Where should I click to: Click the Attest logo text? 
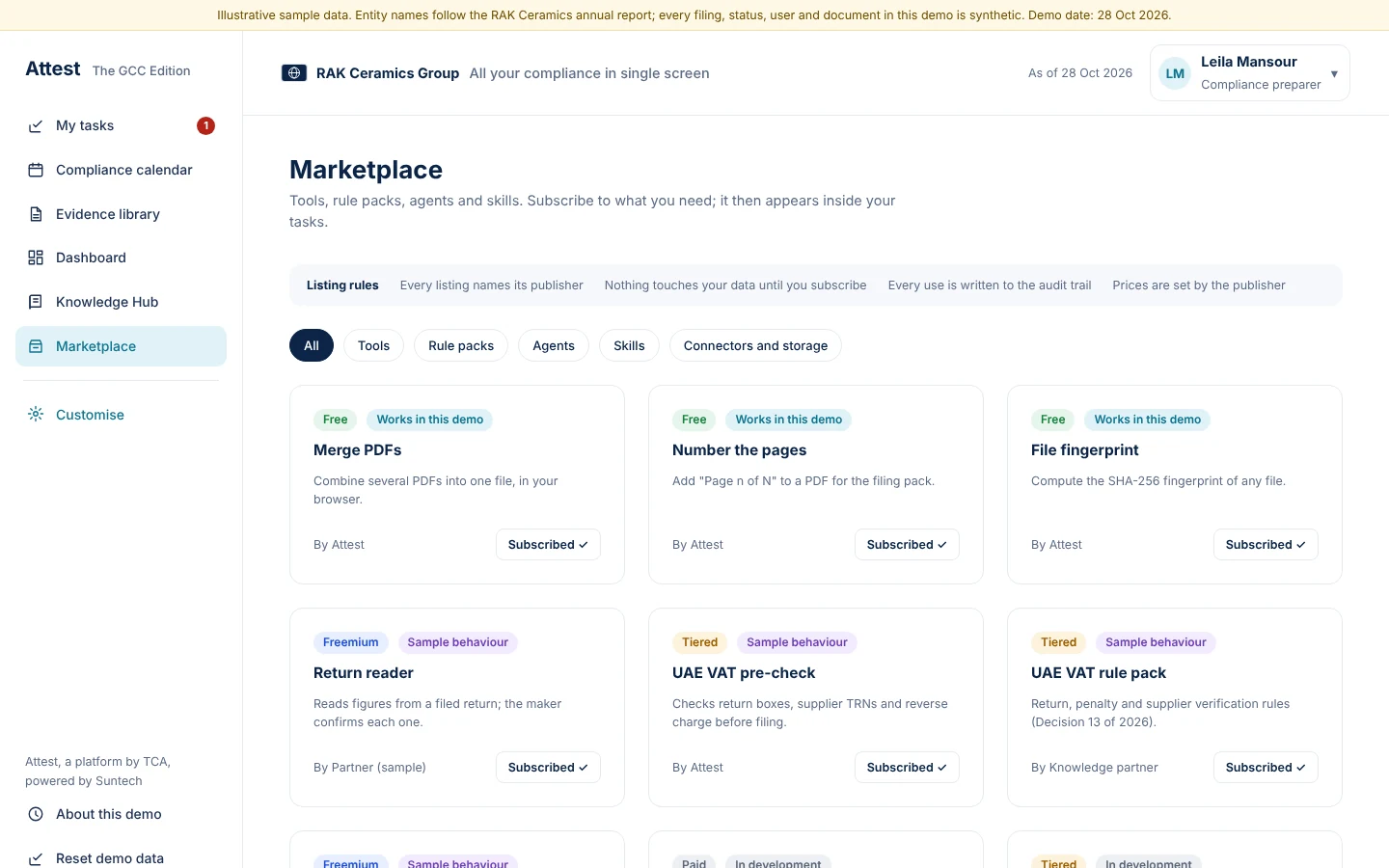[53, 68]
